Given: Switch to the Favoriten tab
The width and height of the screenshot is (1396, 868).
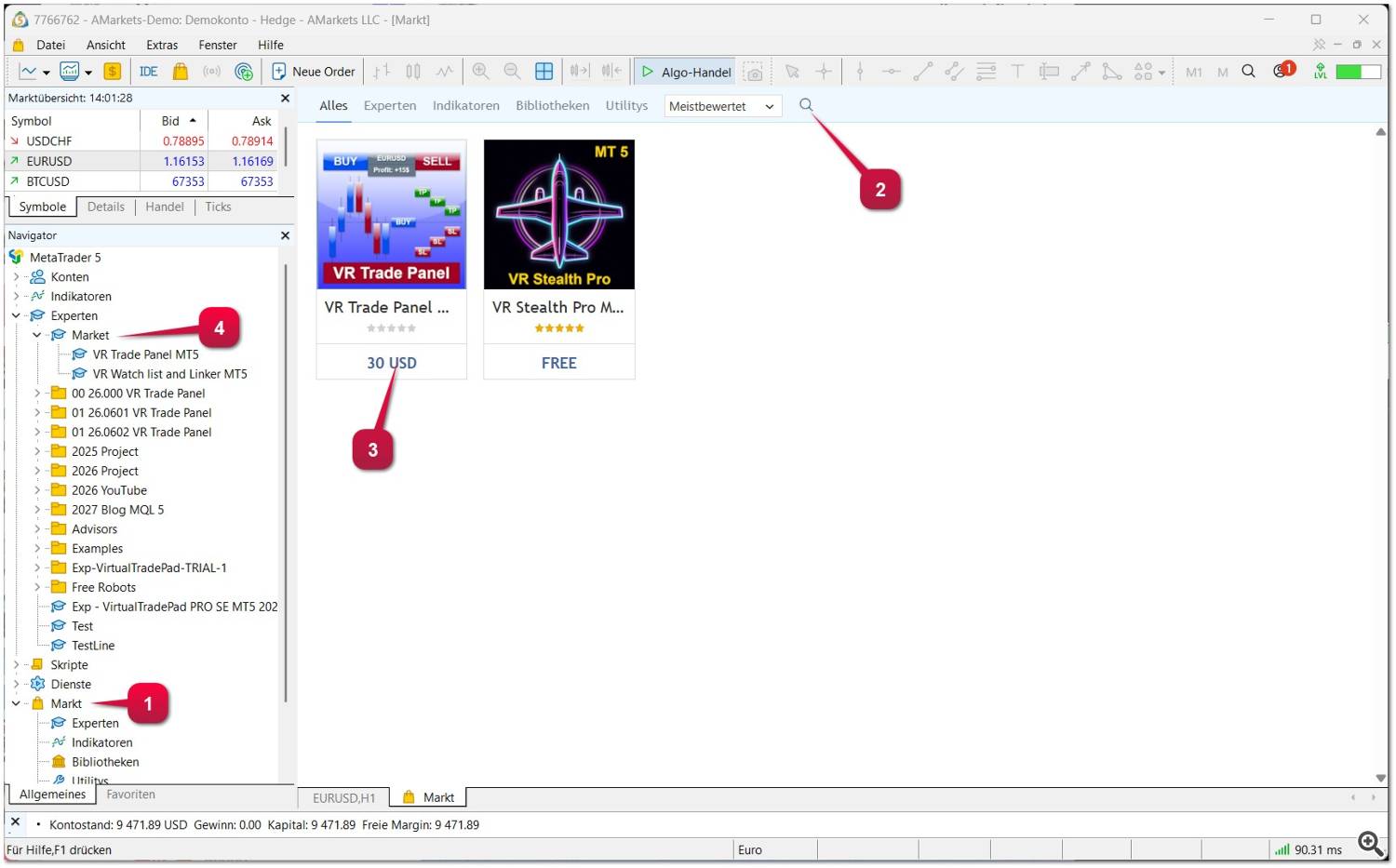Looking at the screenshot, I should coord(131,795).
